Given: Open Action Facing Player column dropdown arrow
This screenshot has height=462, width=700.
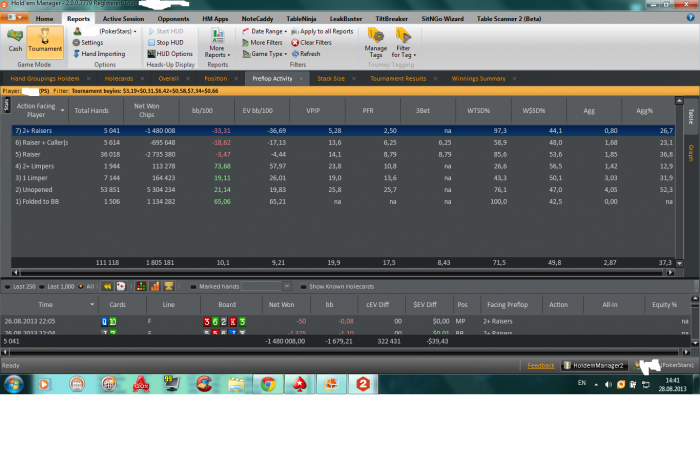Looking at the screenshot, I should click(x=62, y=110).
